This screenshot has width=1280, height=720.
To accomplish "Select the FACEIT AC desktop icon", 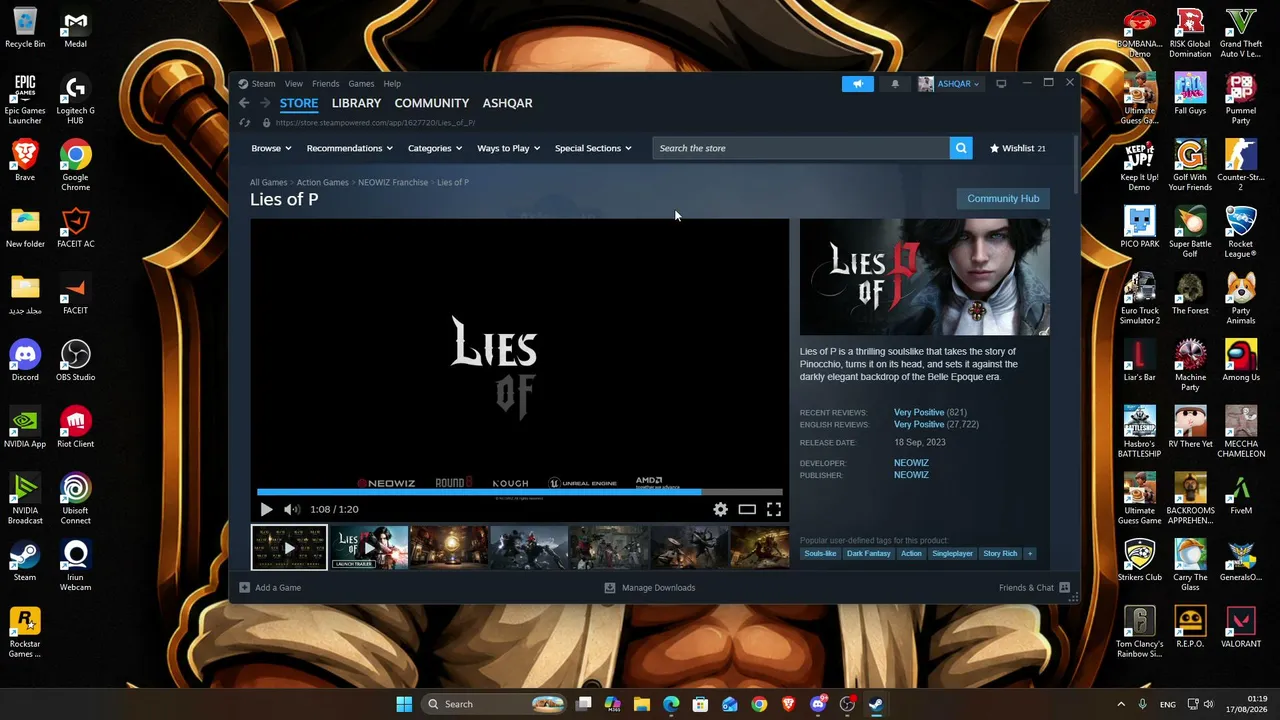I will pos(76,227).
